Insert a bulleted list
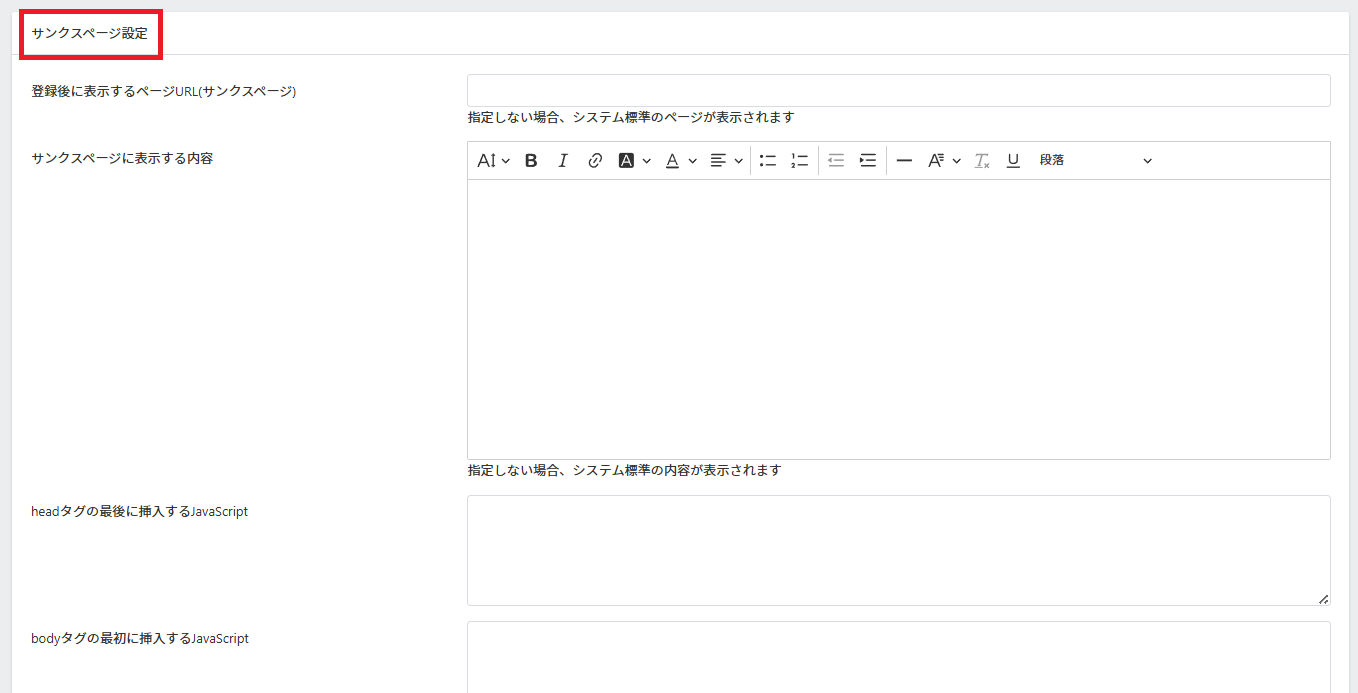The width and height of the screenshot is (1358, 693). [768, 161]
